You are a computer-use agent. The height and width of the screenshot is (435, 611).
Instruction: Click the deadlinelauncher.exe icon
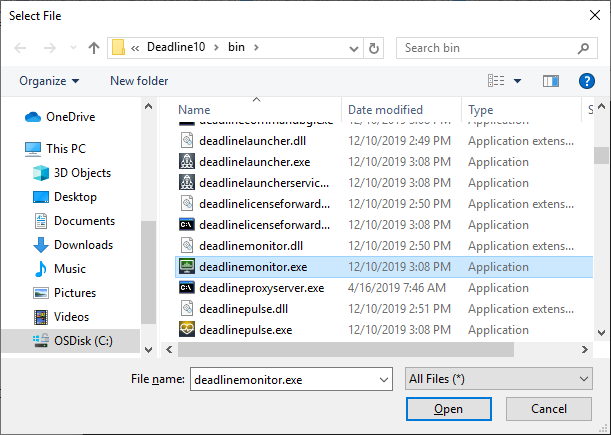coord(186,162)
